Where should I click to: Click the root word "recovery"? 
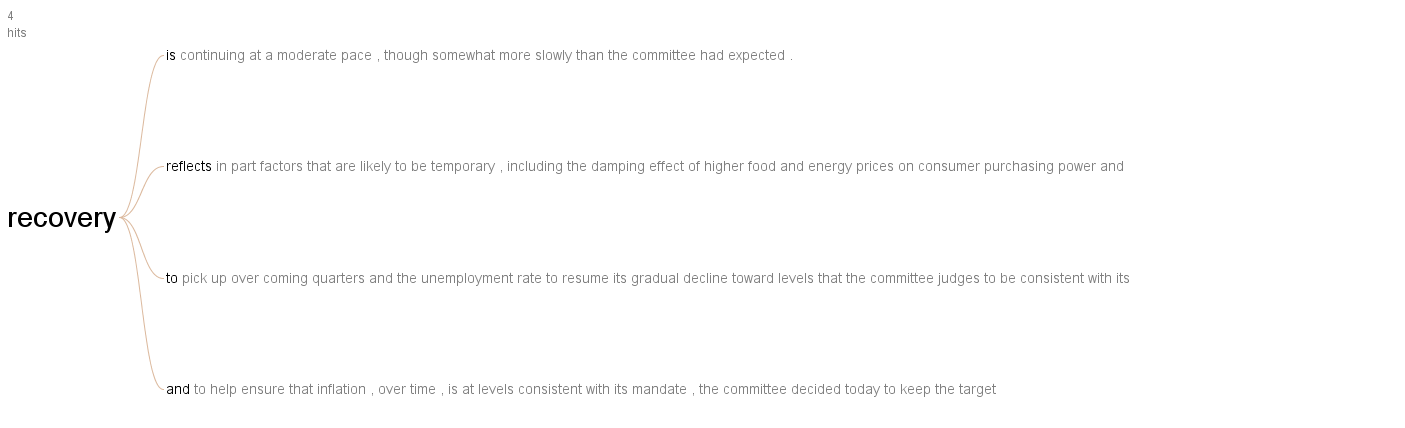[x=61, y=219]
